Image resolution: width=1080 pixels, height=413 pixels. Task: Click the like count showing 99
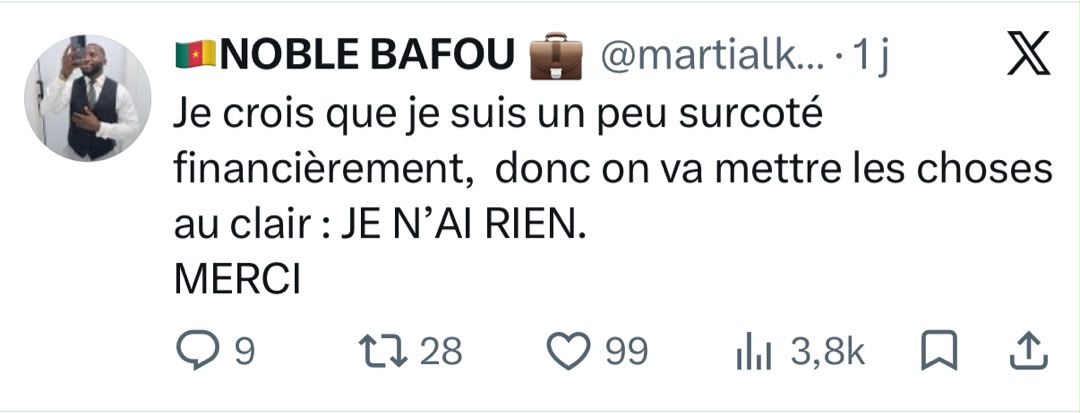pyautogui.click(x=627, y=352)
